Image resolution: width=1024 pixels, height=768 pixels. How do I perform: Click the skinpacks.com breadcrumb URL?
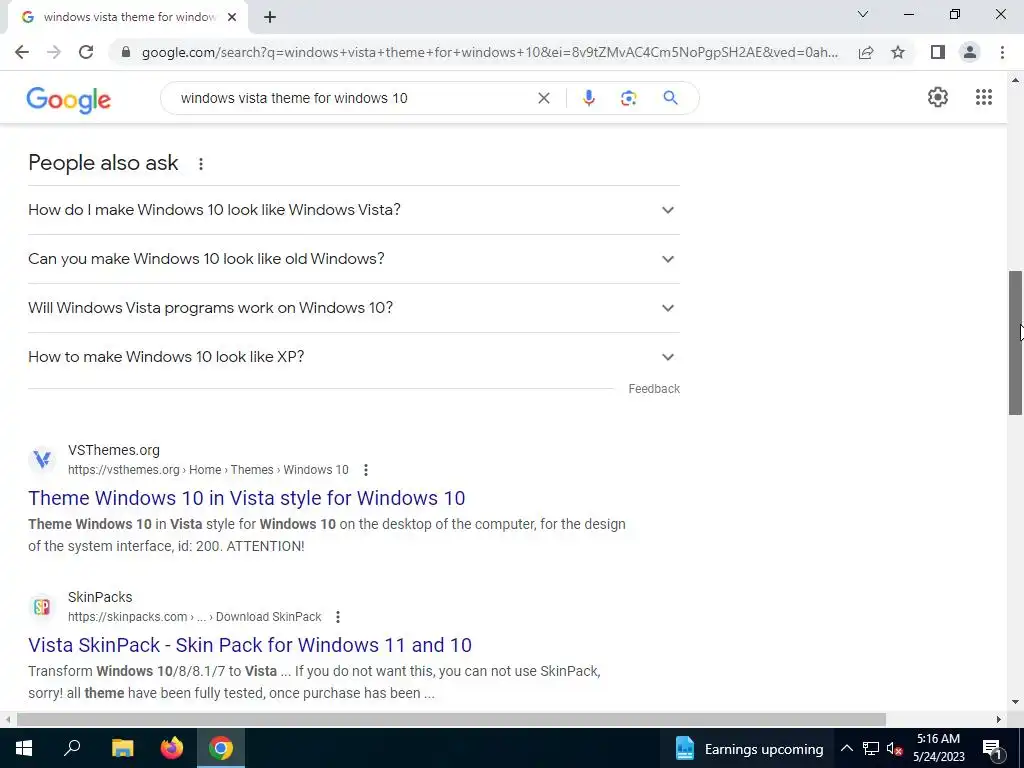(195, 616)
